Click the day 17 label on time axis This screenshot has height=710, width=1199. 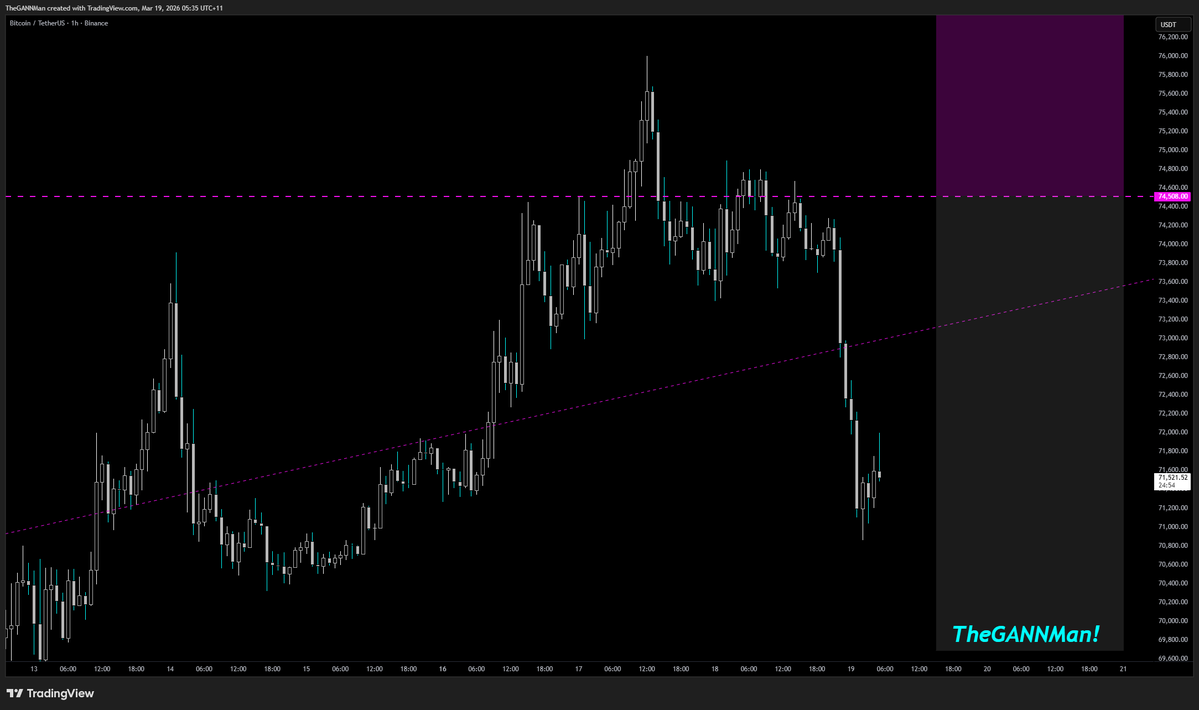(578, 669)
